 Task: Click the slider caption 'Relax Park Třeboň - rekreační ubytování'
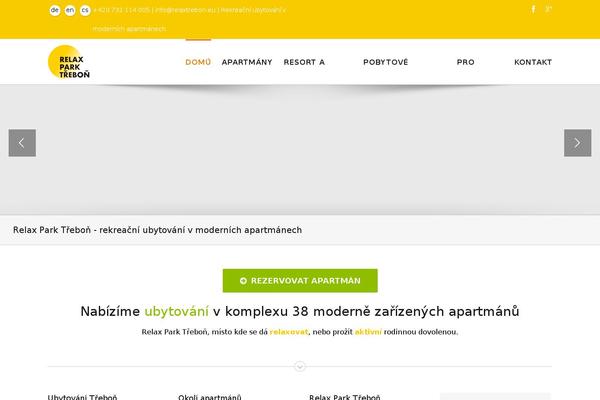[157, 230]
